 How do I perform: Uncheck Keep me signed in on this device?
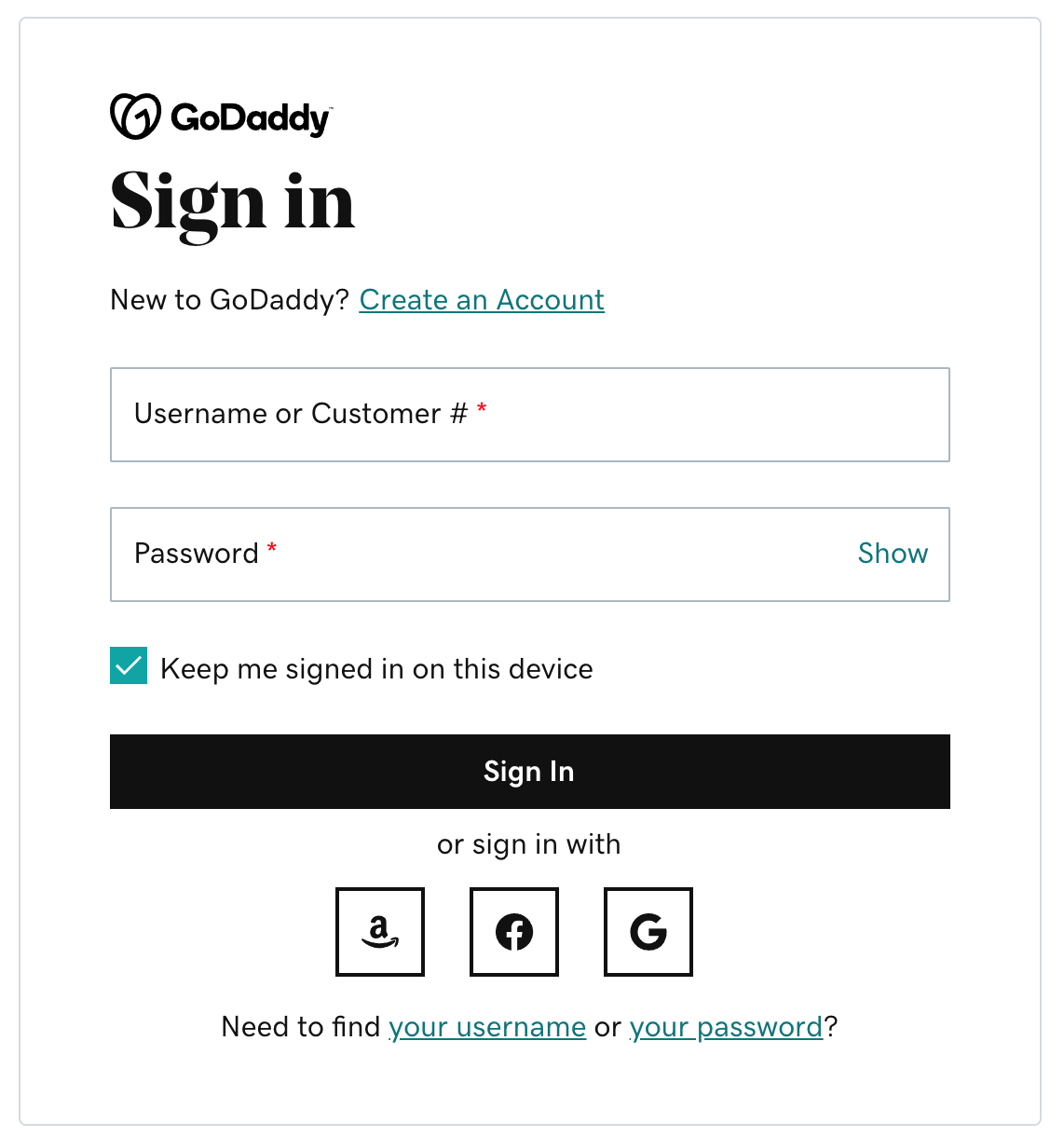(129, 666)
